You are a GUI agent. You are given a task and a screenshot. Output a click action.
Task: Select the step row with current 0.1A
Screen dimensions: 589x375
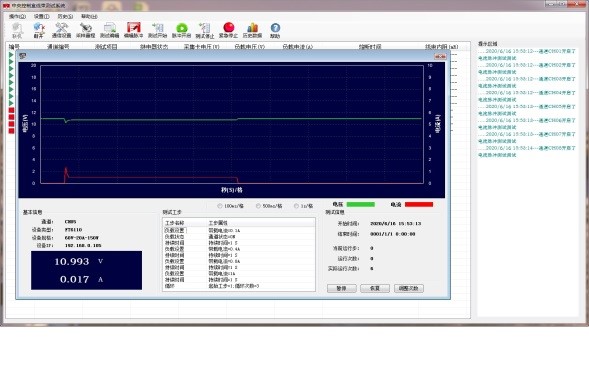click(239, 230)
